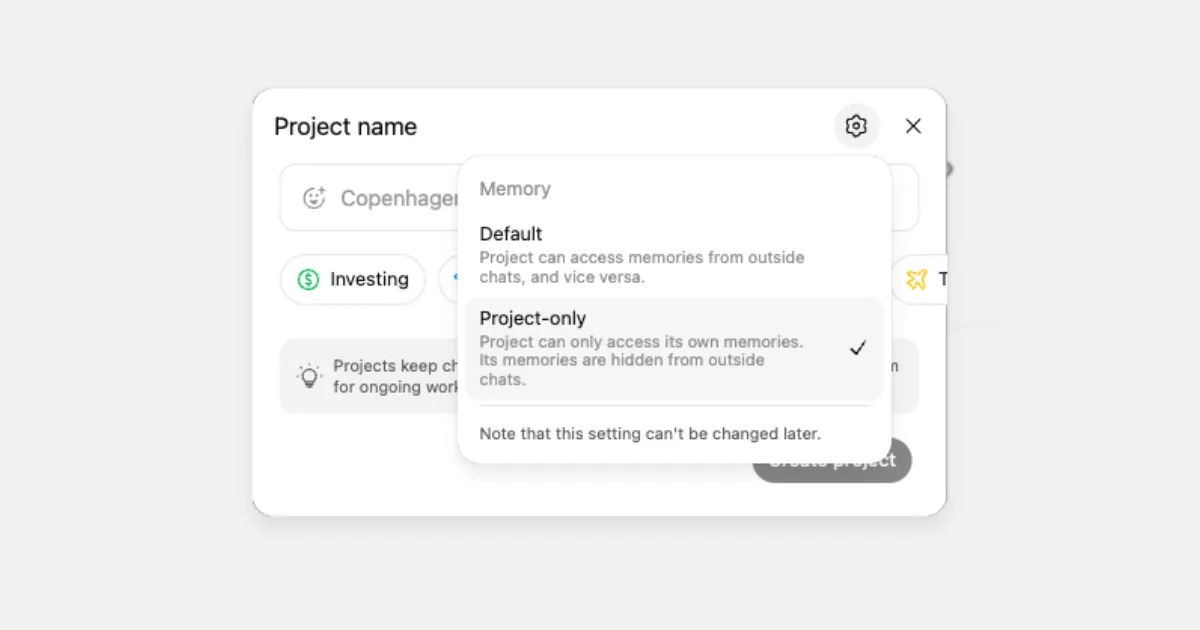Click the yellow travel icon on the right chip

917,280
